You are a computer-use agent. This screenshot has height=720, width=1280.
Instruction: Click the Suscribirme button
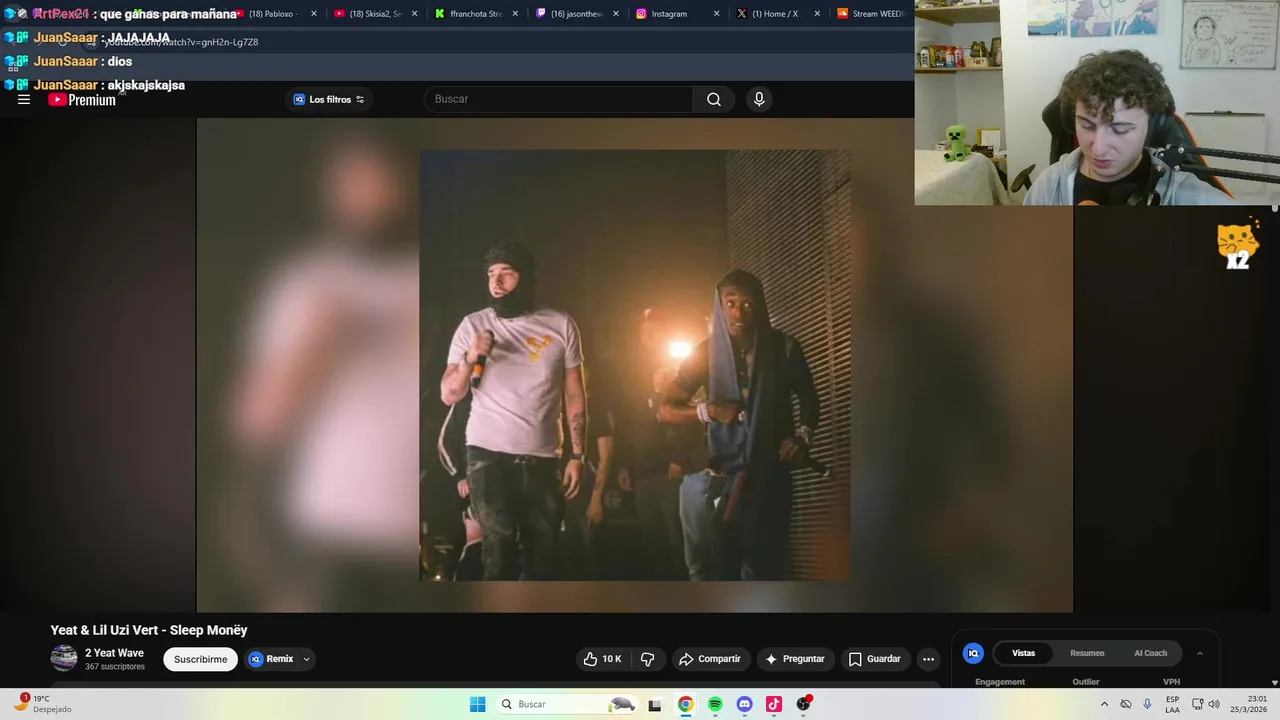point(200,659)
